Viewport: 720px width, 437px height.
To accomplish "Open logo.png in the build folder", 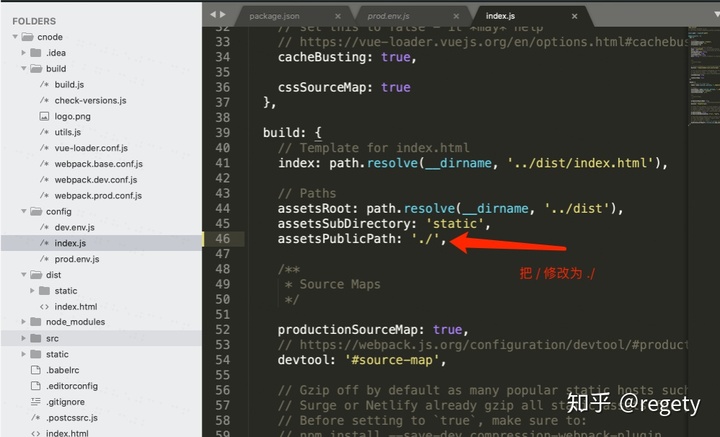I will [x=73, y=116].
